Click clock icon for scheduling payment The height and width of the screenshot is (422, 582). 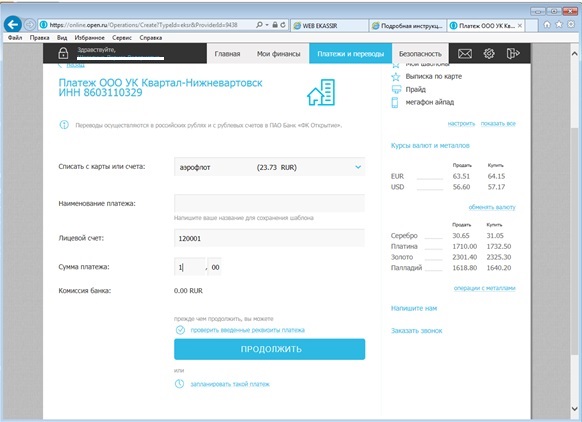(179, 384)
